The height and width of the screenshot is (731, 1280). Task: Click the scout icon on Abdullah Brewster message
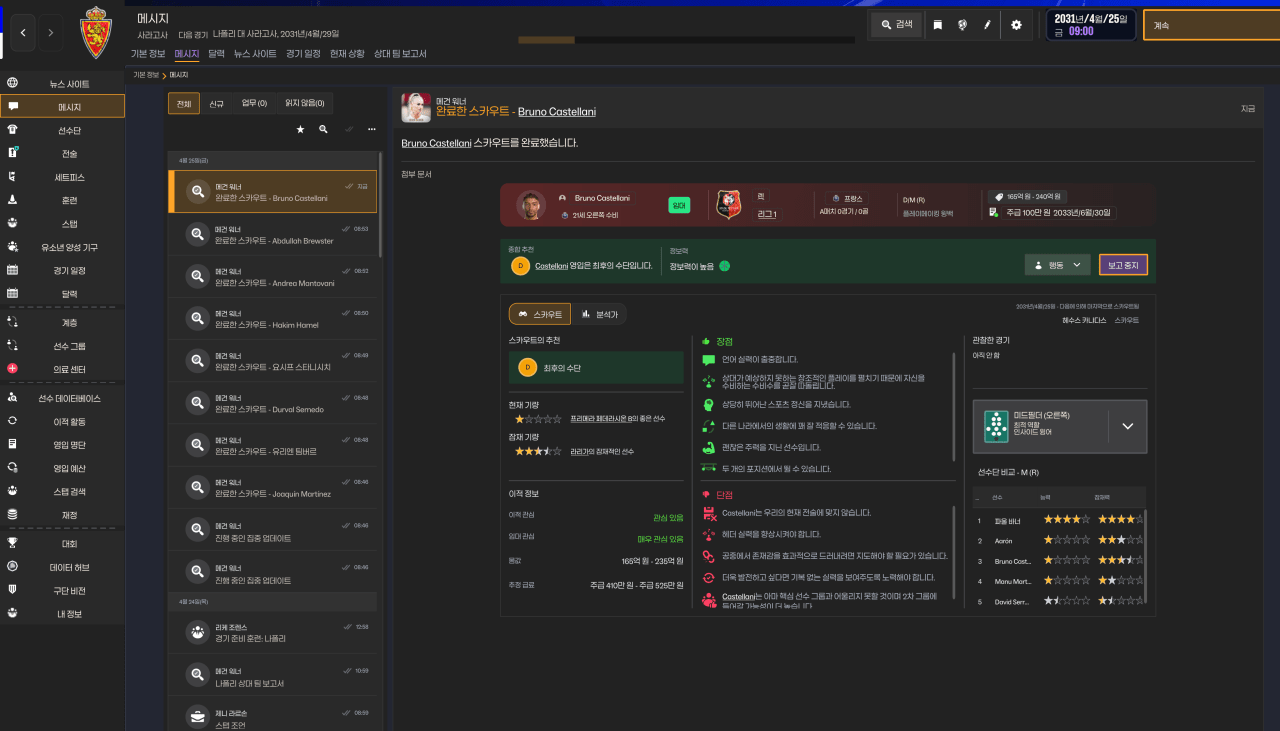click(x=198, y=233)
